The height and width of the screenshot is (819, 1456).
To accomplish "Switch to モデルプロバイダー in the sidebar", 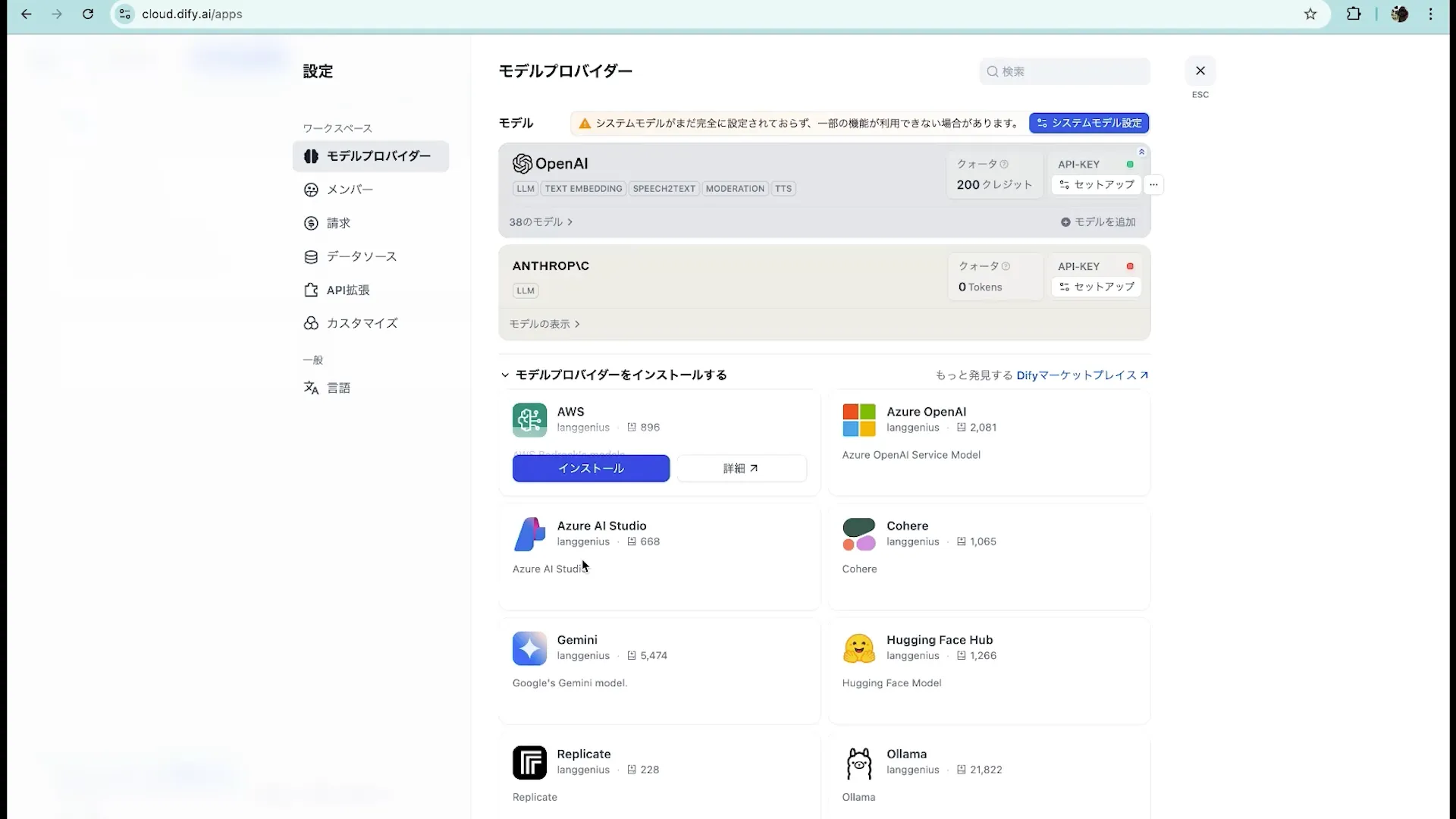I will pos(371,156).
